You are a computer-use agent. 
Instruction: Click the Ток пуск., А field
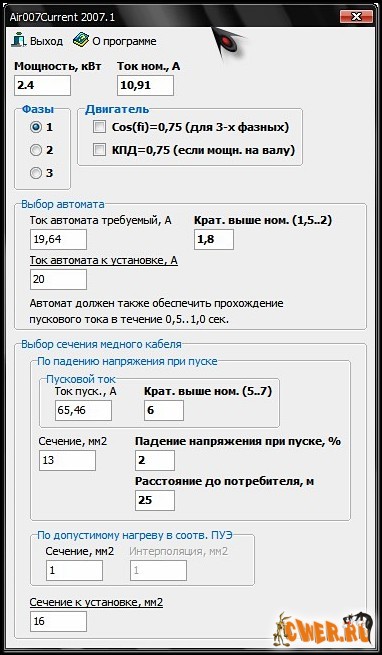point(83,411)
